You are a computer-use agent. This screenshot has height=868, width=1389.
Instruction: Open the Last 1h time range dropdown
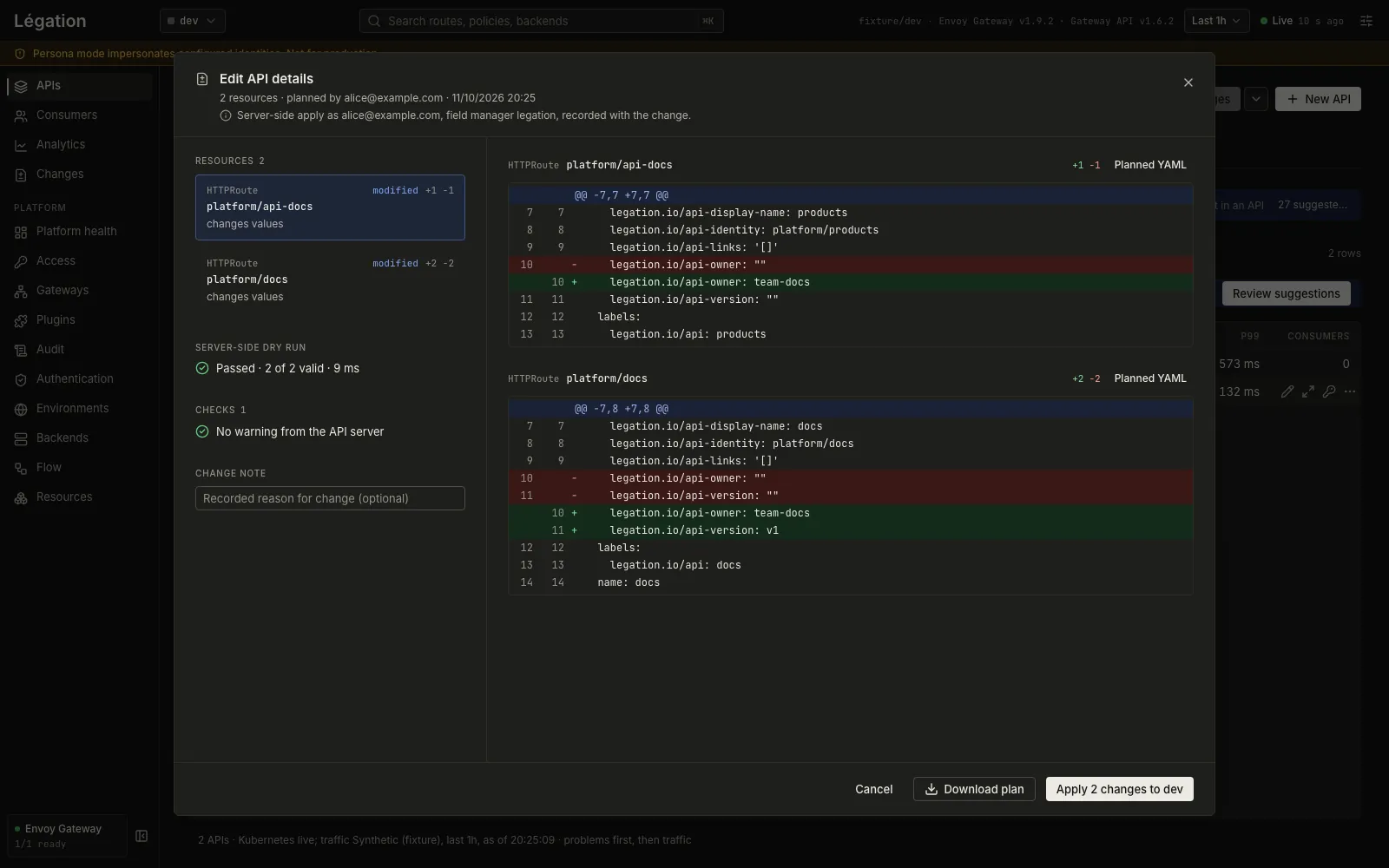tap(1217, 21)
